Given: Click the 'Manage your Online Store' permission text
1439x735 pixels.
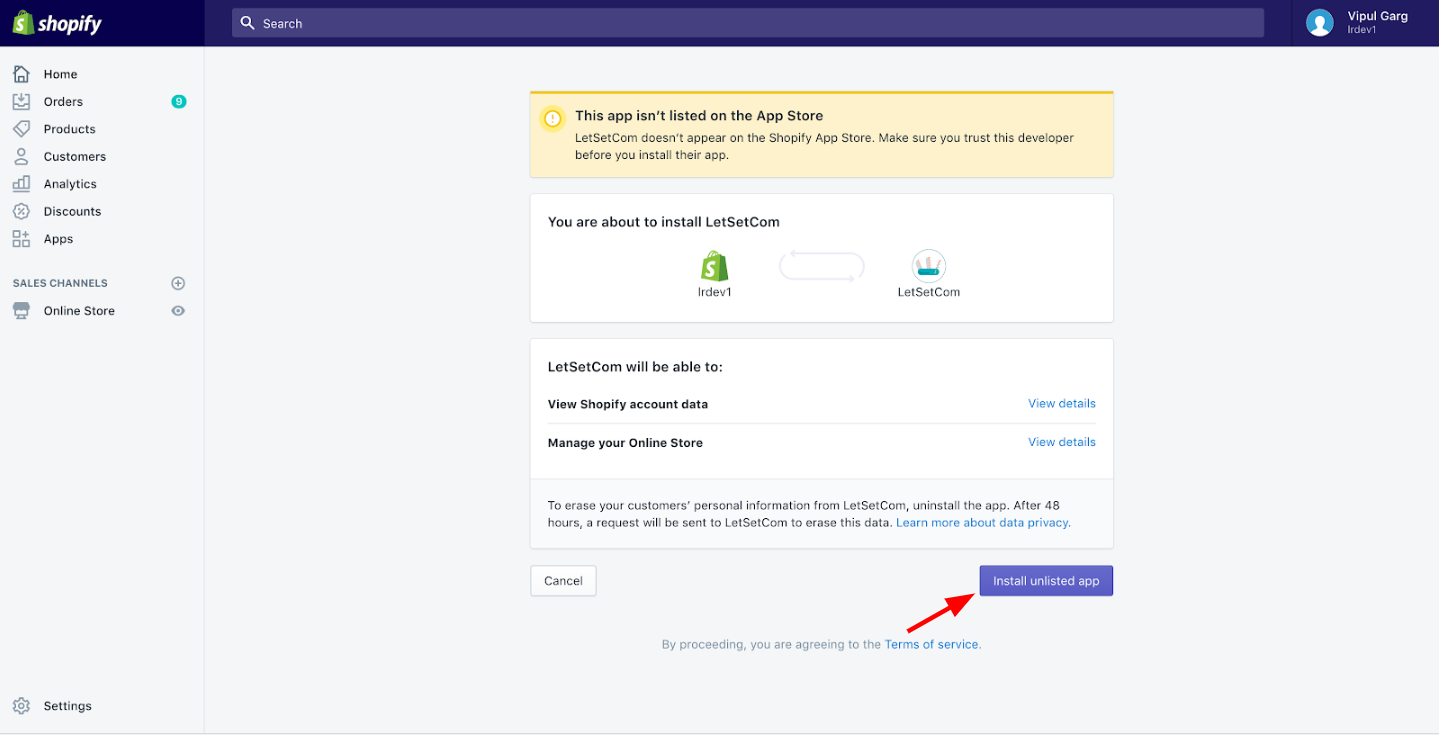Looking at the screenshot, I should [x=625, y=443].
